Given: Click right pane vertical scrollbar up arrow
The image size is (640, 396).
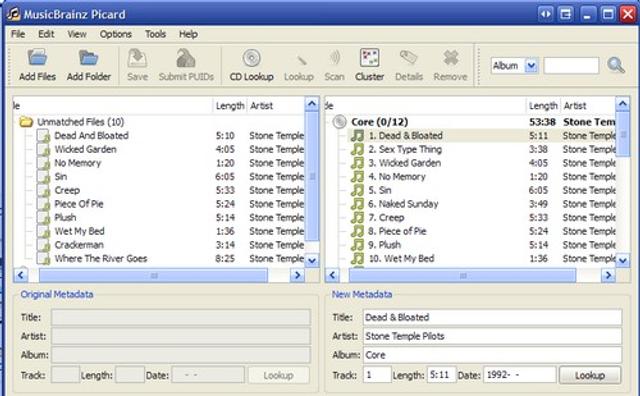Looking at the screenshot, I should (x=623, y=104).
